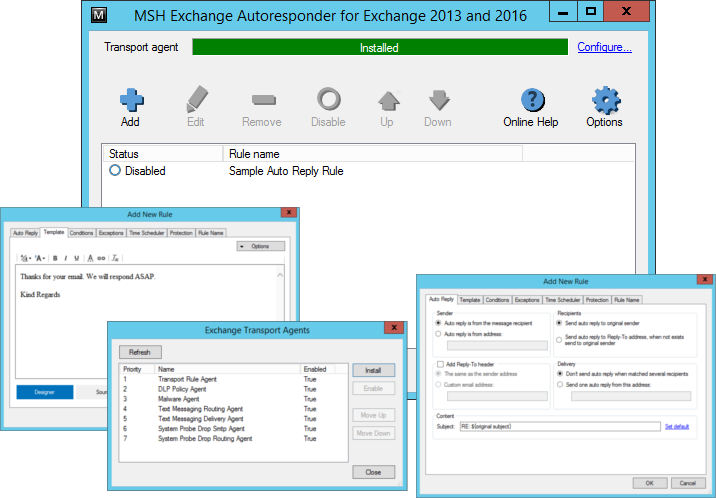
Task: Click the 'Rule name' column header
Action: (373, 154)
